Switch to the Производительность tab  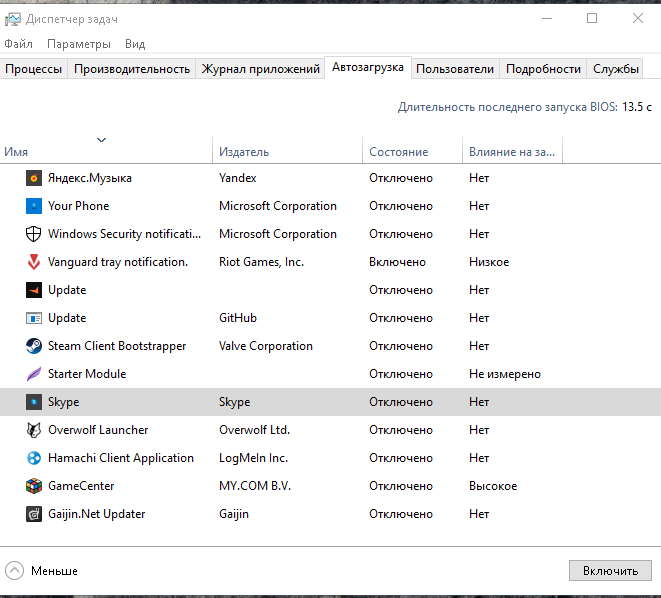(132, 69)
